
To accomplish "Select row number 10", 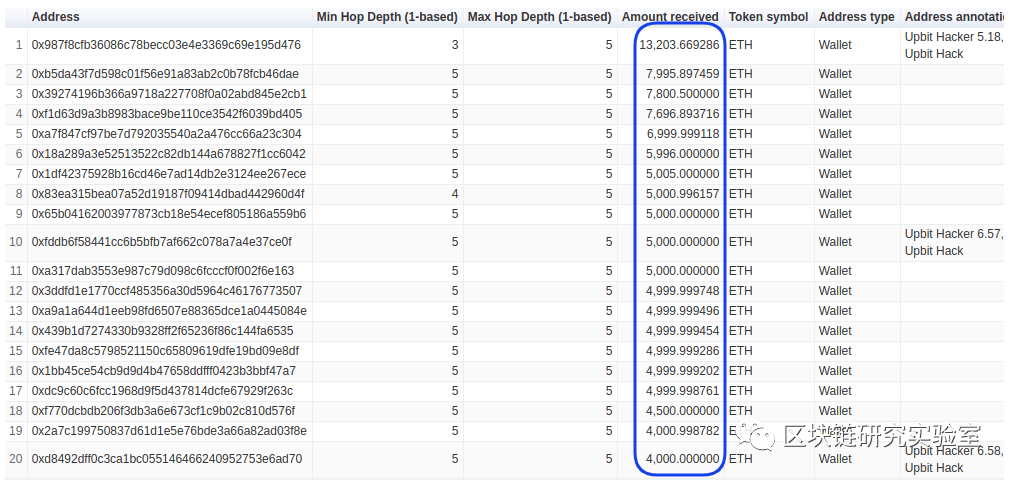I will coord(16,242).
